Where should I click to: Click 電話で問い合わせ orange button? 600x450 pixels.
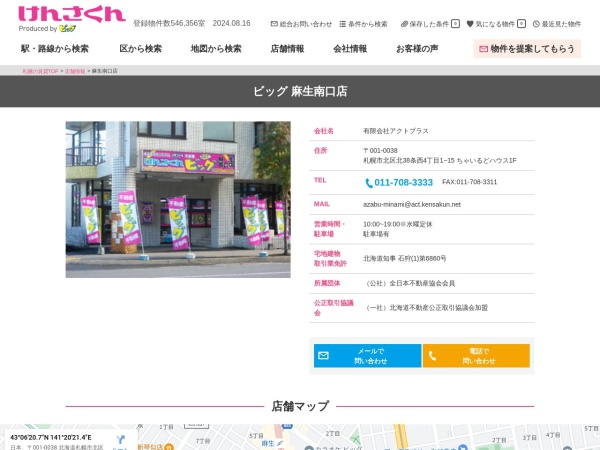pos(476,356)
